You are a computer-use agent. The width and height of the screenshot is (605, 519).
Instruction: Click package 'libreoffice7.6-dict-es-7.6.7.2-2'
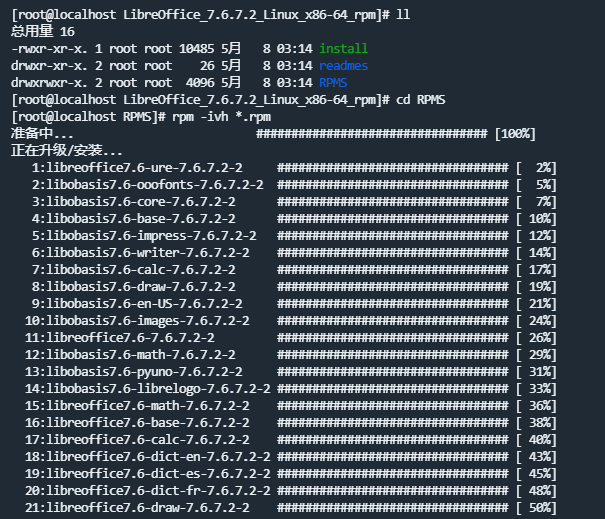coord(158,473)
